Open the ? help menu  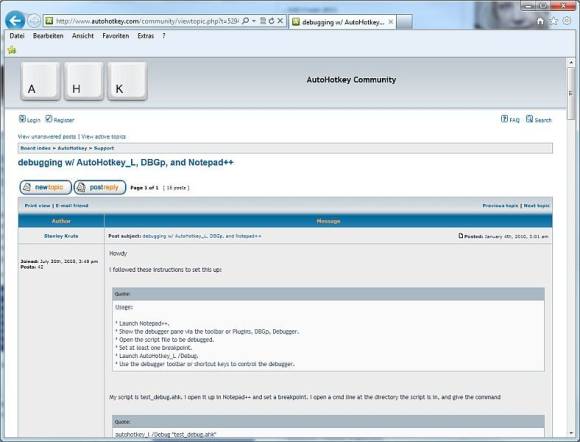coord(163,36)
